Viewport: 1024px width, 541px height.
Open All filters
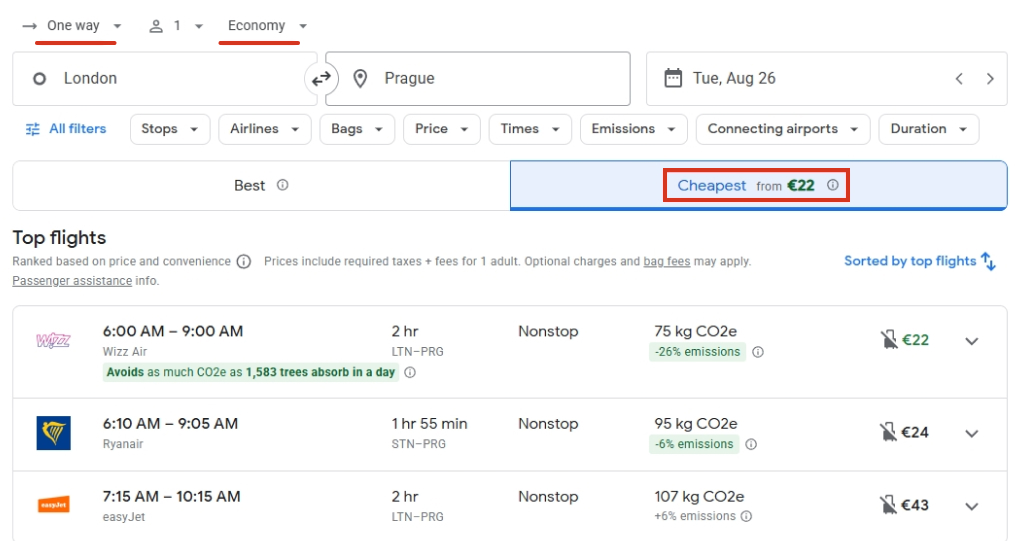pos(65,129)
